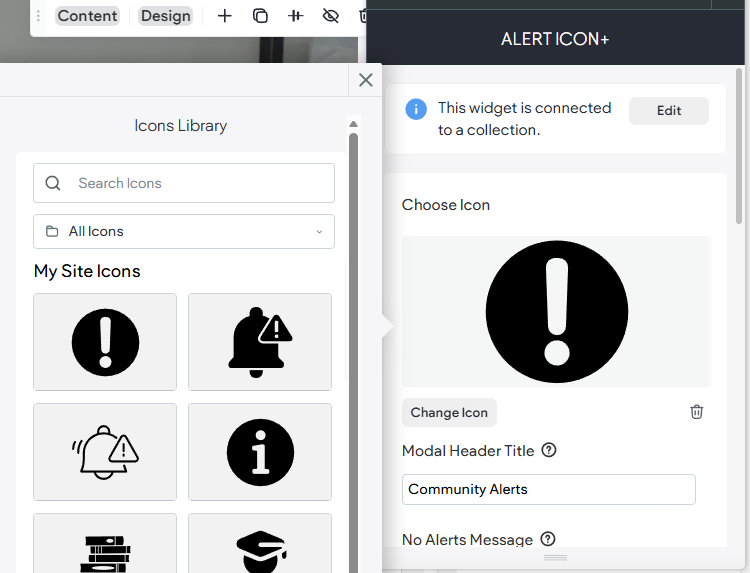This screenshot has height=573, width=750.
Task: Switch to the Content tab
Action: tap(87, 16)
